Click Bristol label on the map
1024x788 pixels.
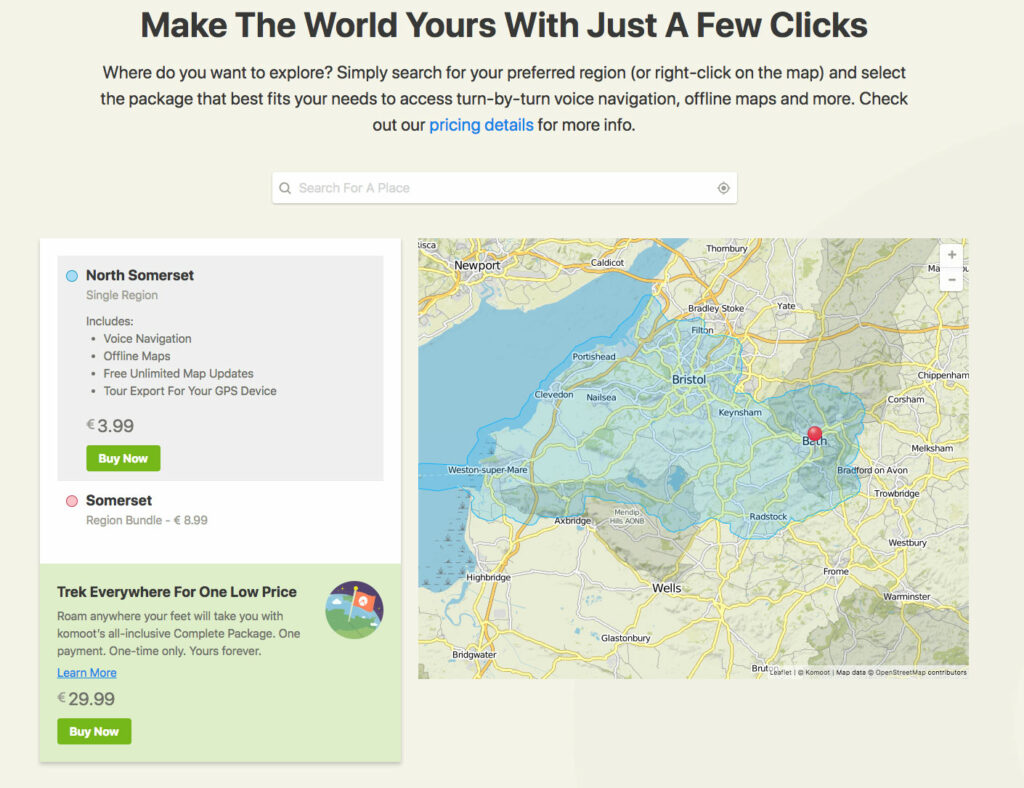point(689,379)
